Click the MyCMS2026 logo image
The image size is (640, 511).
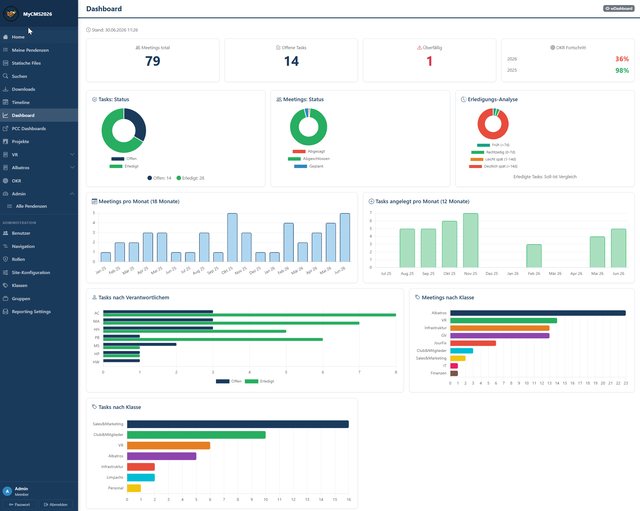pos(11,13)
